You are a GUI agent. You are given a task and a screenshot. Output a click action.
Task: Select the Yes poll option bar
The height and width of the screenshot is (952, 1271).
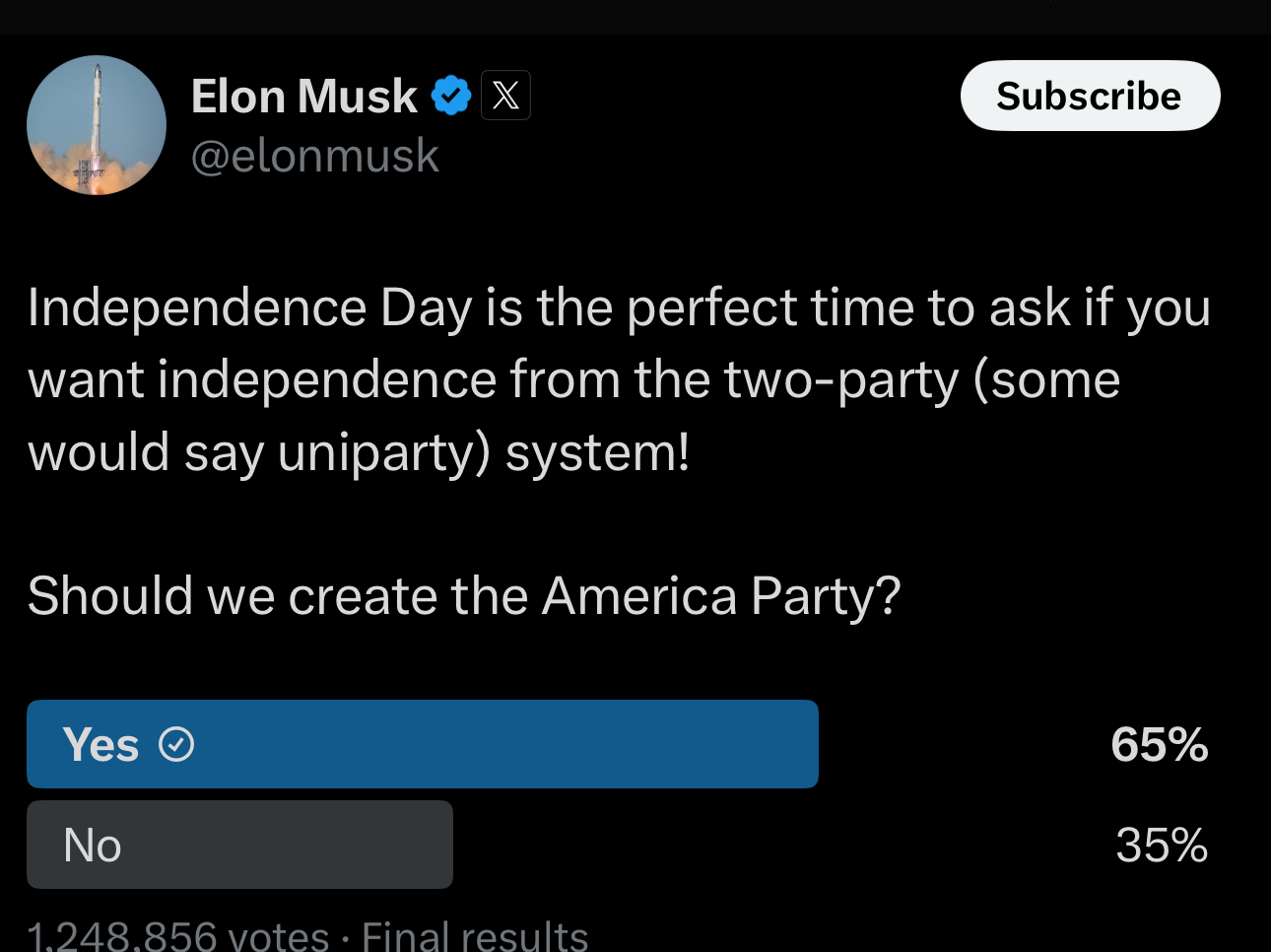pyautogui.click(x=423, y=744)
